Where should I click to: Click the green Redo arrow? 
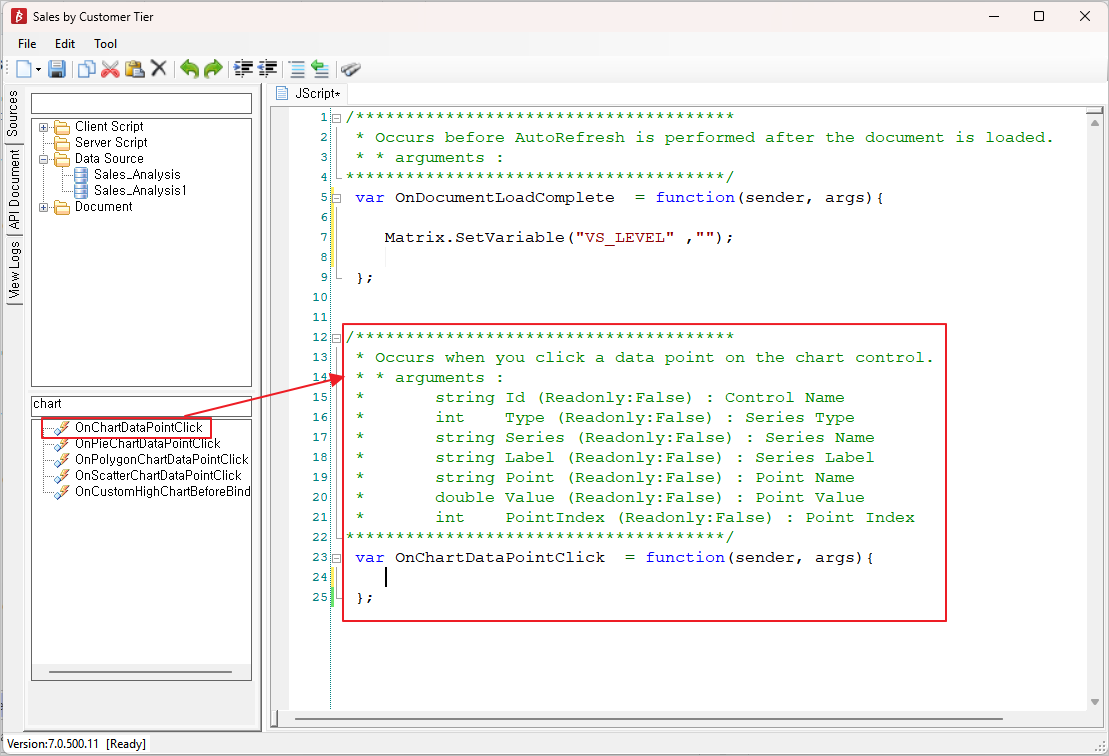[213, 69]
